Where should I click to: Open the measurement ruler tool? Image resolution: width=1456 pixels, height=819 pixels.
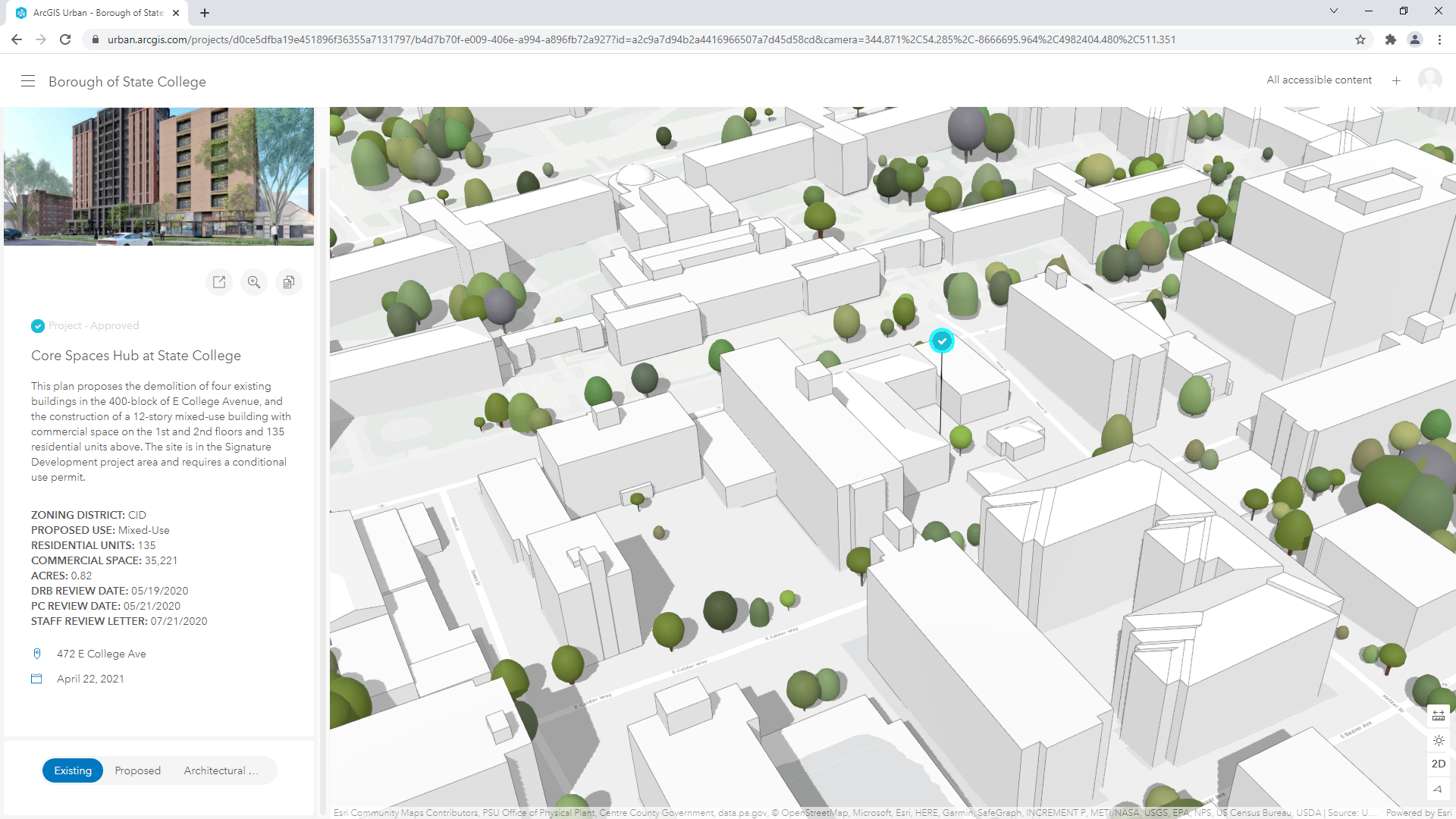point(1439,715)
